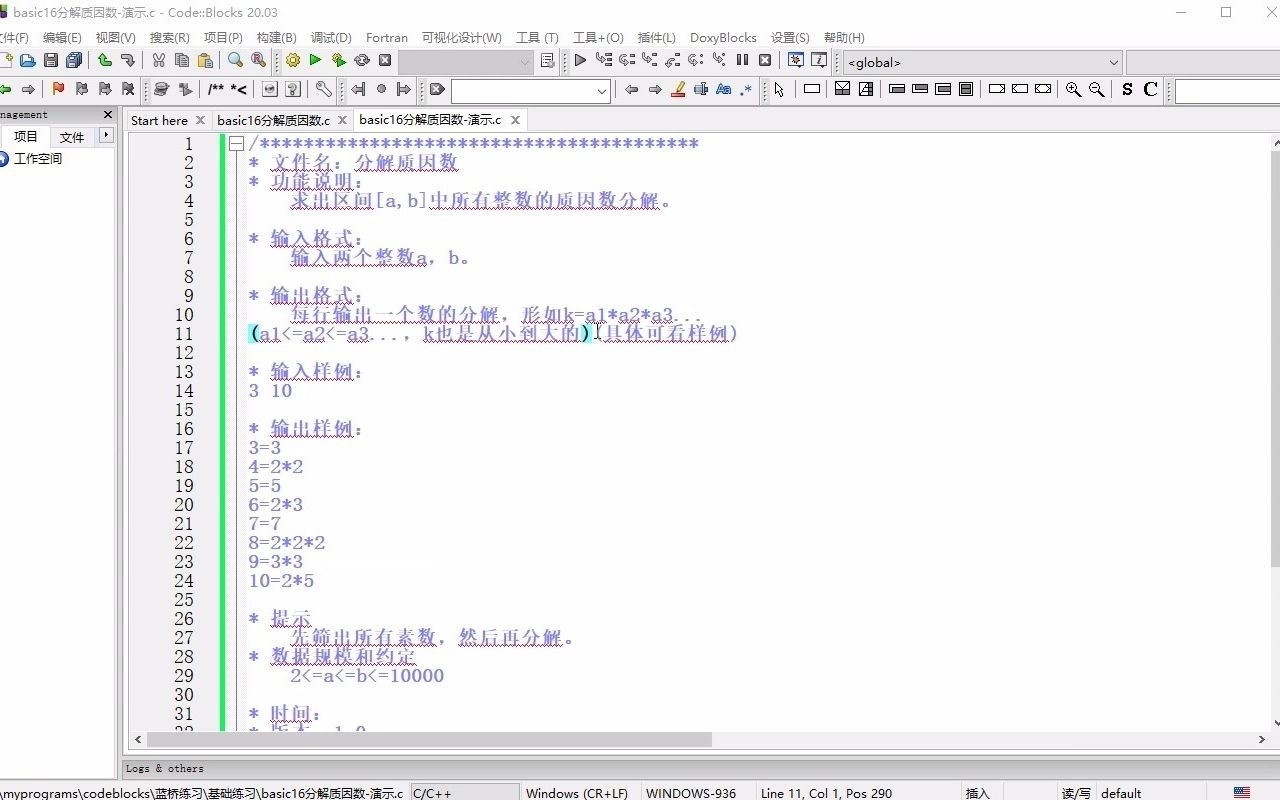1280x800 pixels.
Task: Zoom in the editor view
Action: tap(1073, 89)
